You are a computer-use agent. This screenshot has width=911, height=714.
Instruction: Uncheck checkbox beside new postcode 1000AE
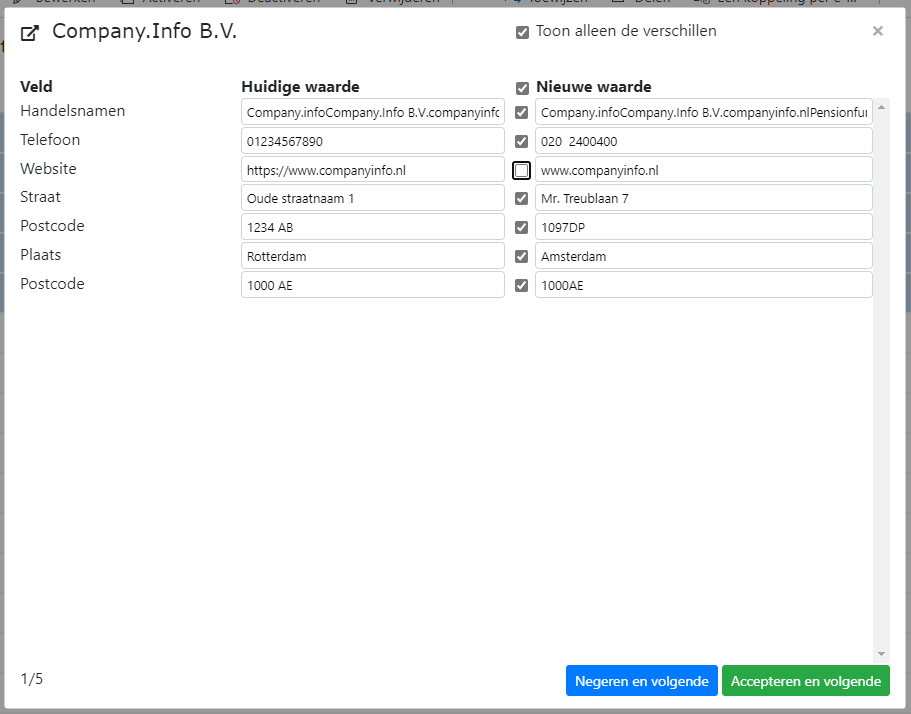pyautogui.click(x=522, y=286)
